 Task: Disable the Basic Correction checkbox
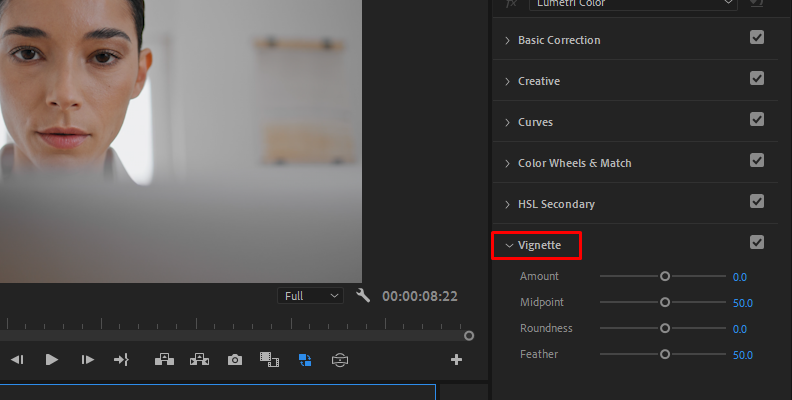tap(757, 37)
